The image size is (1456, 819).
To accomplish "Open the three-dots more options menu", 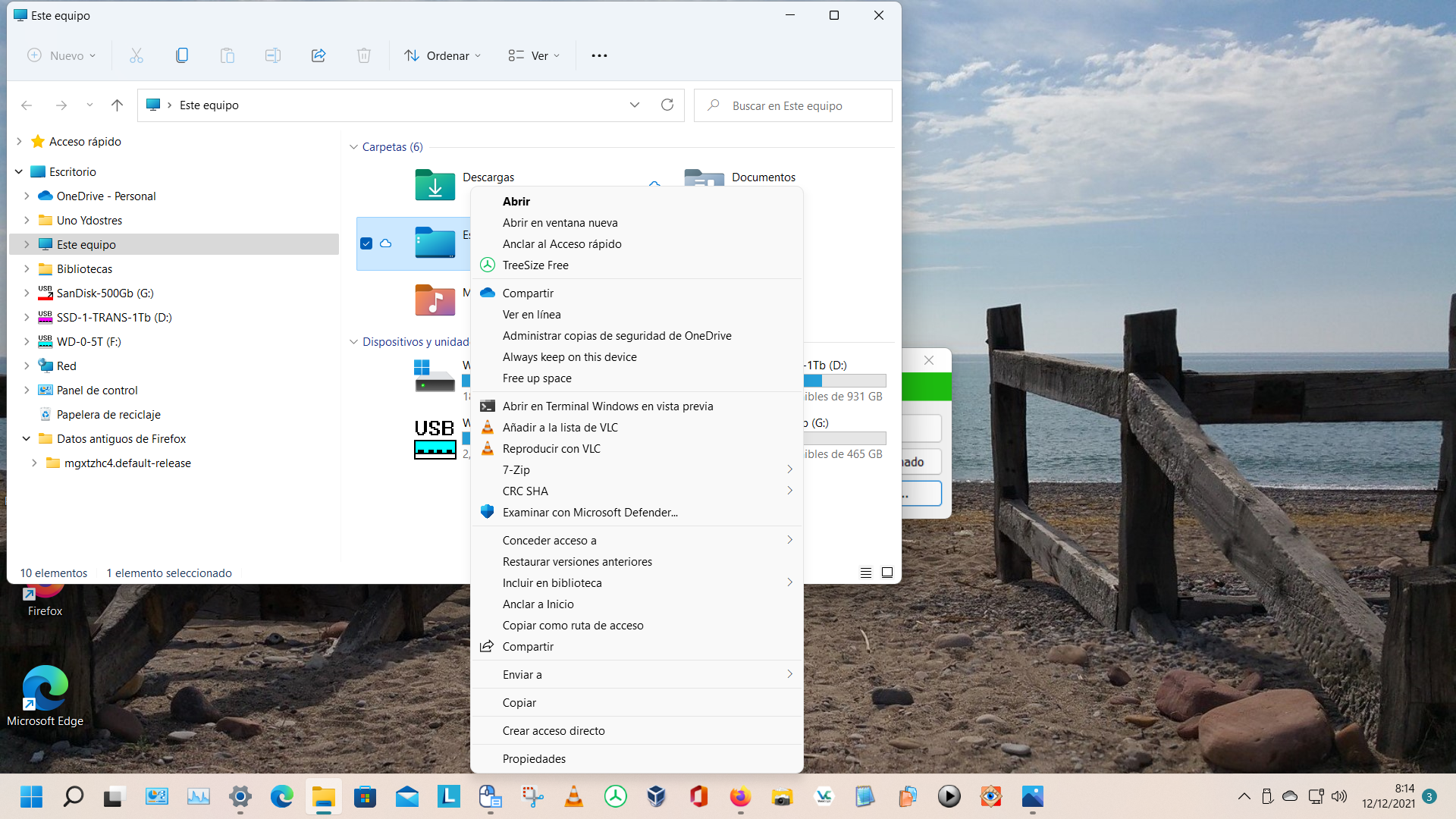I will click(x=599, y=55).
